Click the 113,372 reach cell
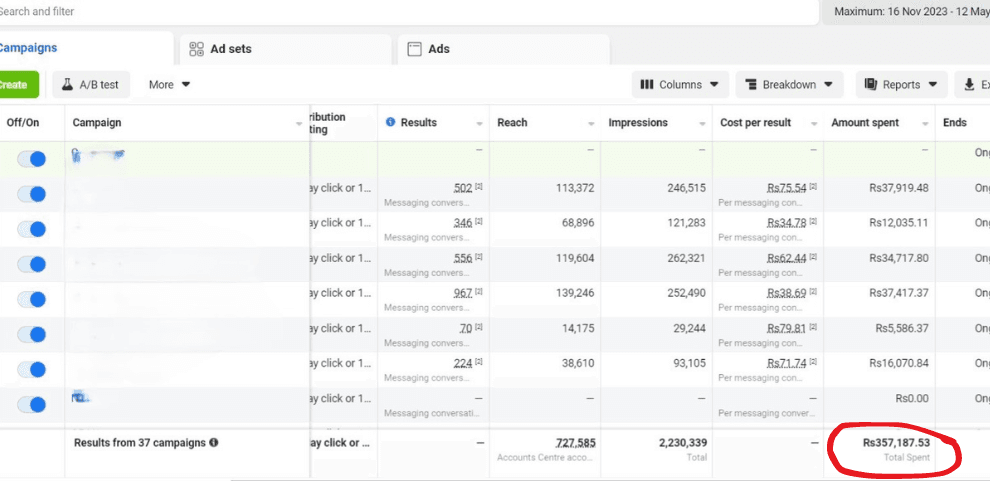 pos(573,188)
